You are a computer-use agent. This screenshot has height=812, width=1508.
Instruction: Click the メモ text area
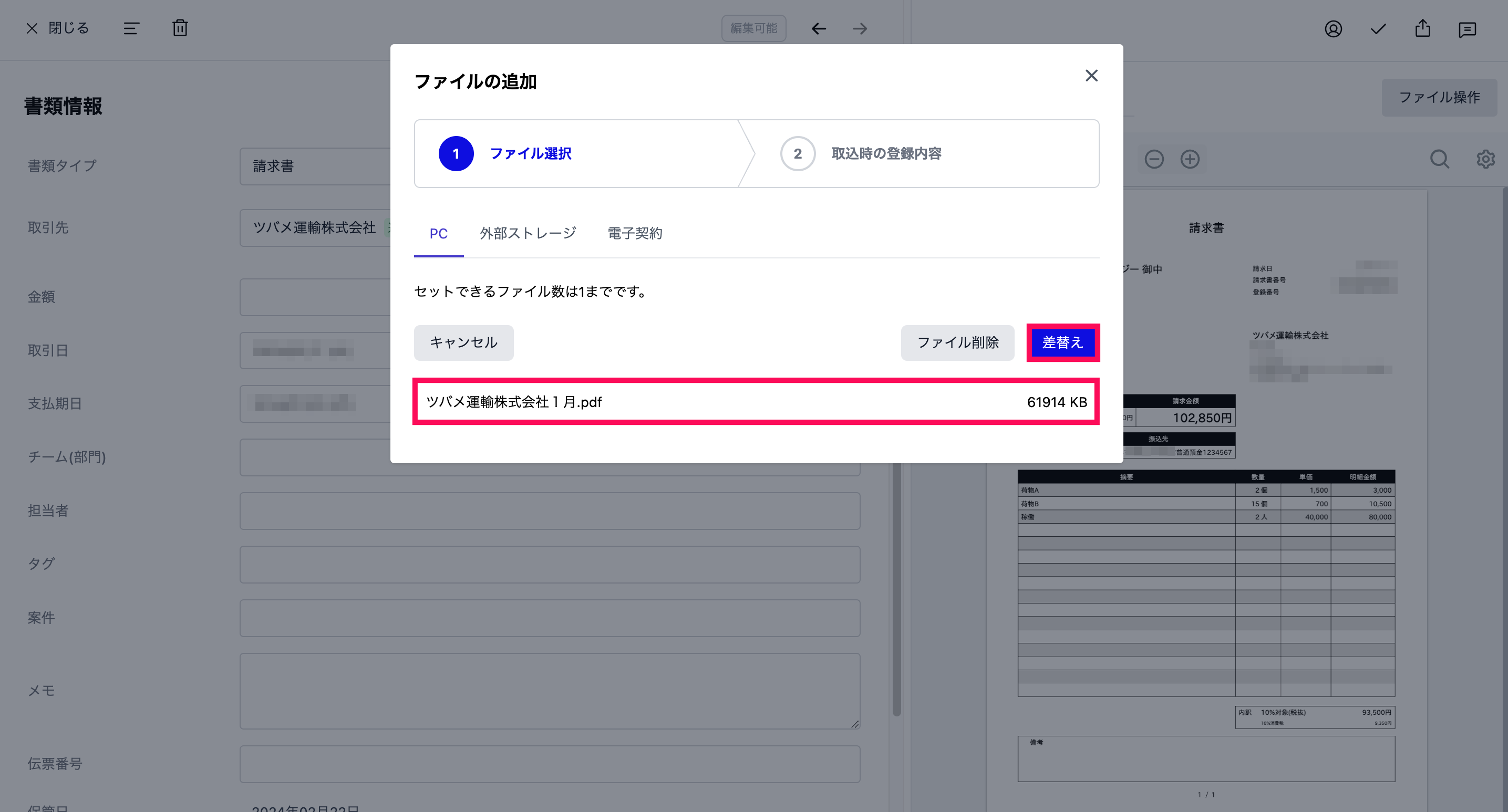550,691
